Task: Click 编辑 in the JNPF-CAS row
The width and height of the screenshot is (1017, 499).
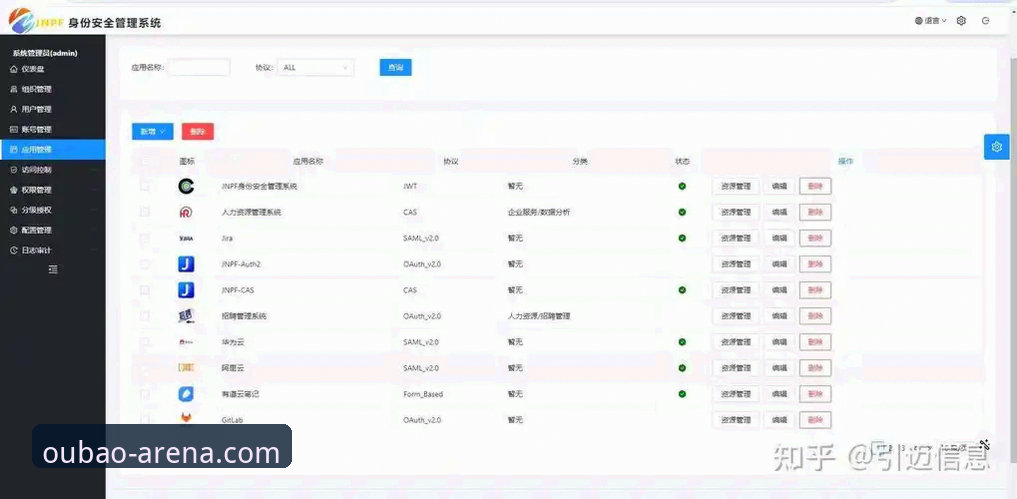Action: point(779,290)
